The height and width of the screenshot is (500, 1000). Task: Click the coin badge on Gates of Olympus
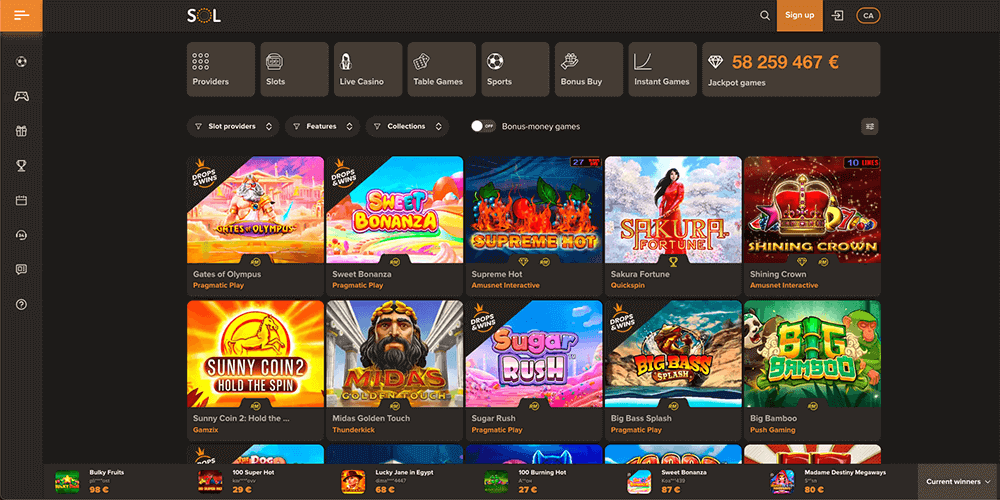(255, 261)
